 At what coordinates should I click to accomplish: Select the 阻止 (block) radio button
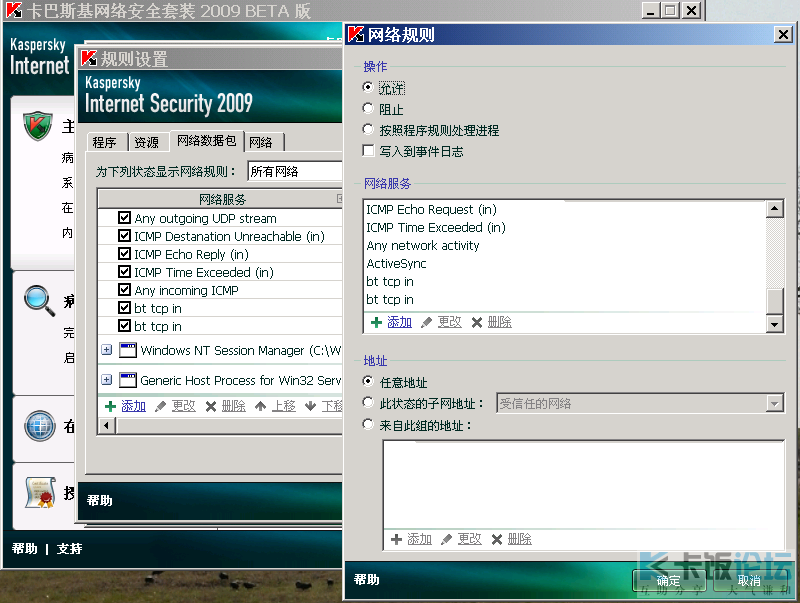click(x=368, y=108)
